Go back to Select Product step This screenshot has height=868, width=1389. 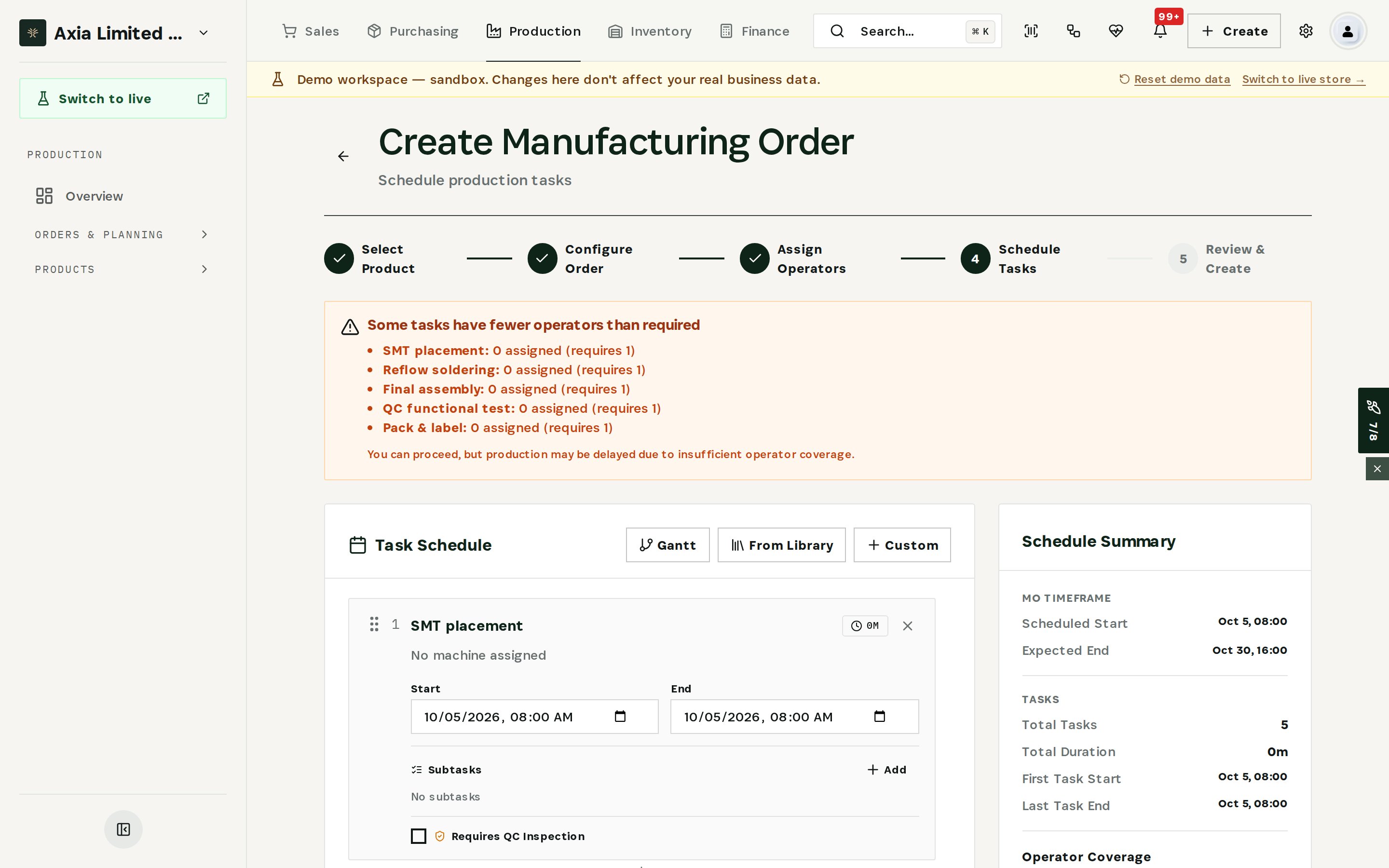[369, 259]
